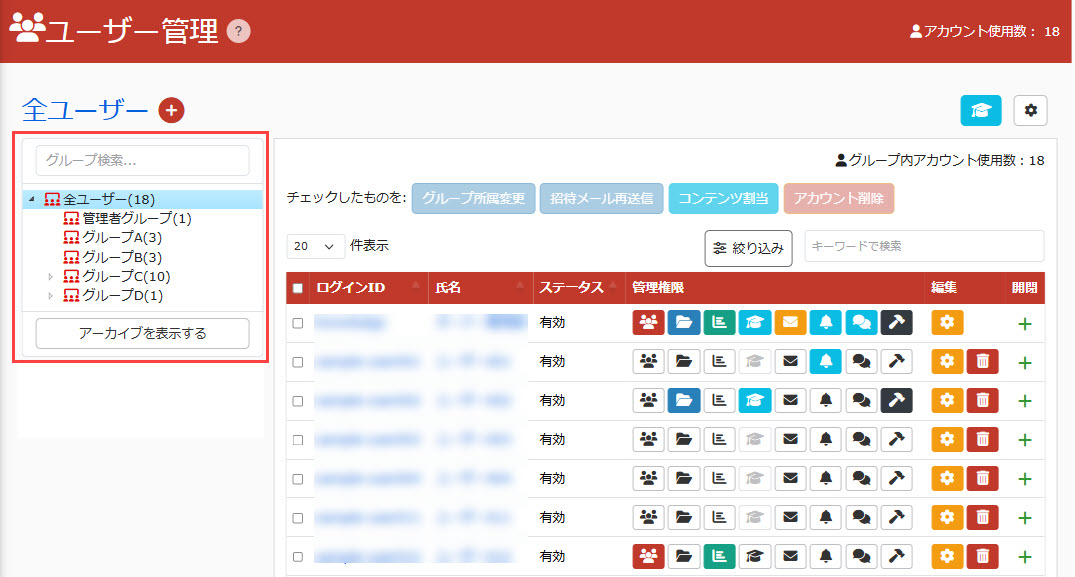Expand the グループC tree node arrow
Image resolution: width=1075 pixels, height=577 pixels.
51,276
